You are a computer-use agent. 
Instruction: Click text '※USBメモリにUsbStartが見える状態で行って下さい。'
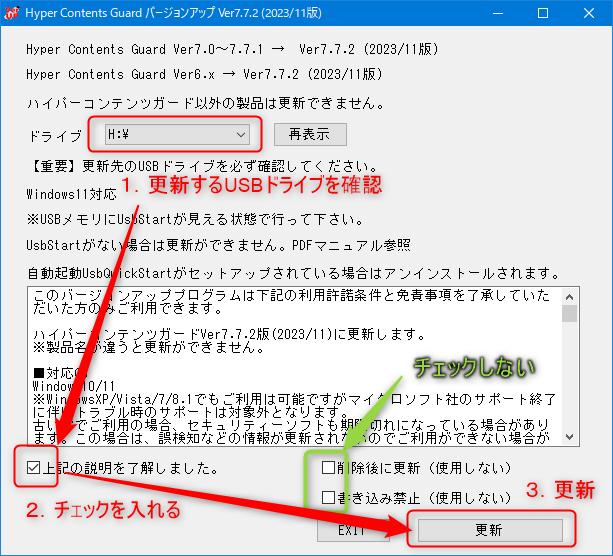[x=195, y=219]
